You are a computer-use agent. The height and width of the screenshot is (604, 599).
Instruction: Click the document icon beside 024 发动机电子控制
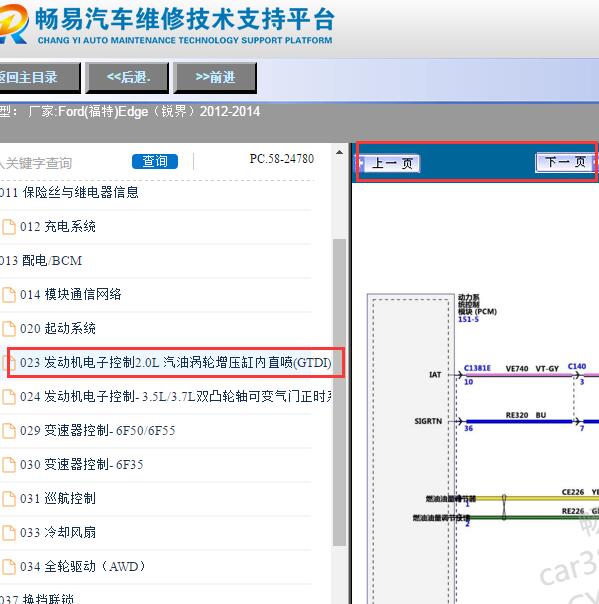click(x=9, y=397)
